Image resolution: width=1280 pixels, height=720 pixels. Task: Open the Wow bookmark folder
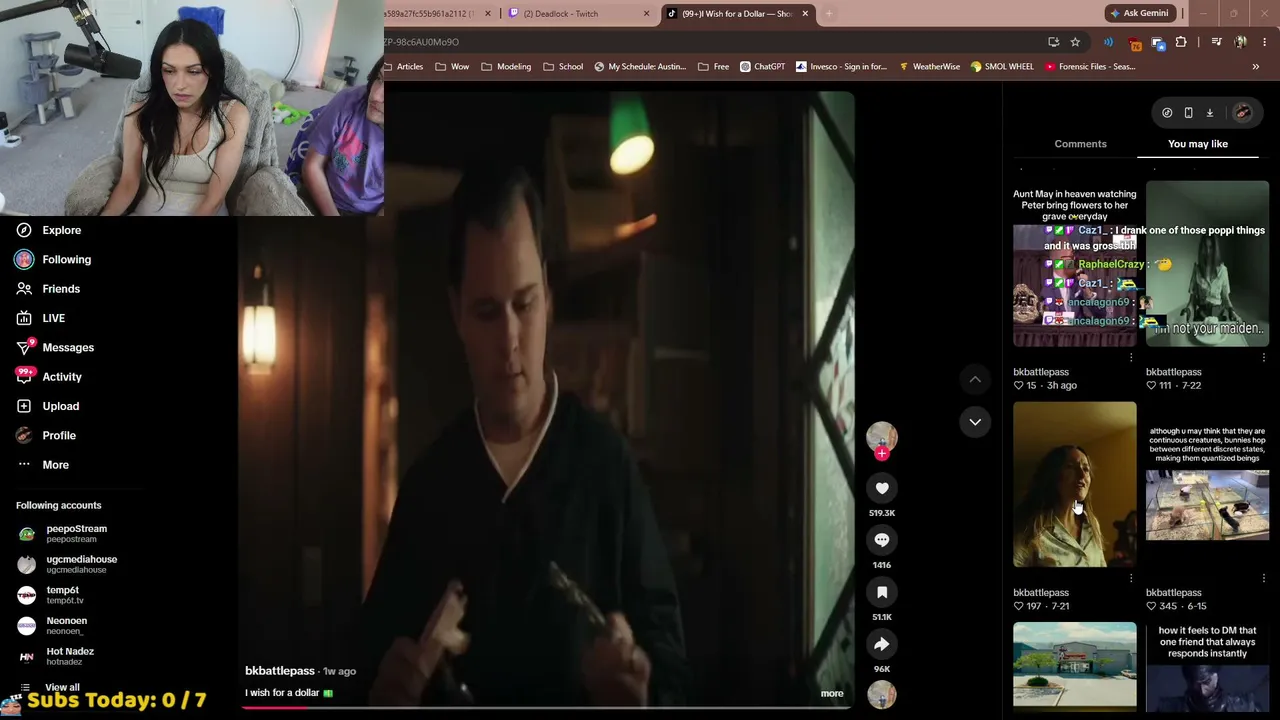pos(452,67)
